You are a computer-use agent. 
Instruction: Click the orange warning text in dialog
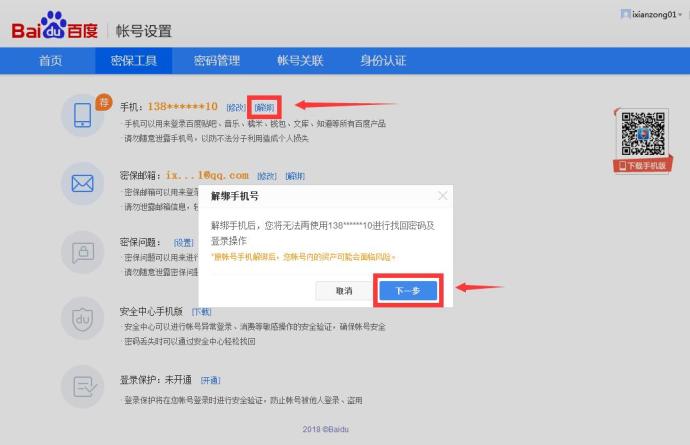(303, 257)
